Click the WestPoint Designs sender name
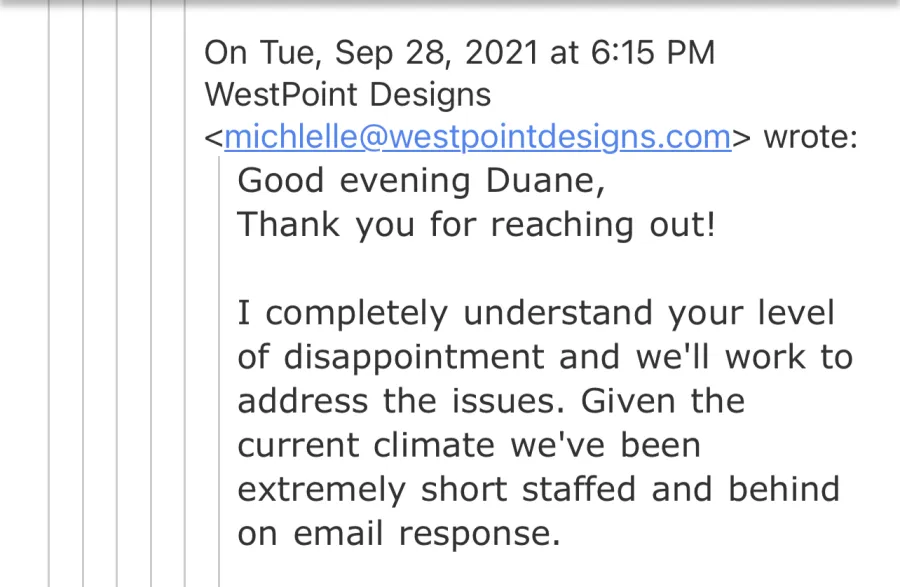The image size is (900, 587). click(x=347, y=95)
